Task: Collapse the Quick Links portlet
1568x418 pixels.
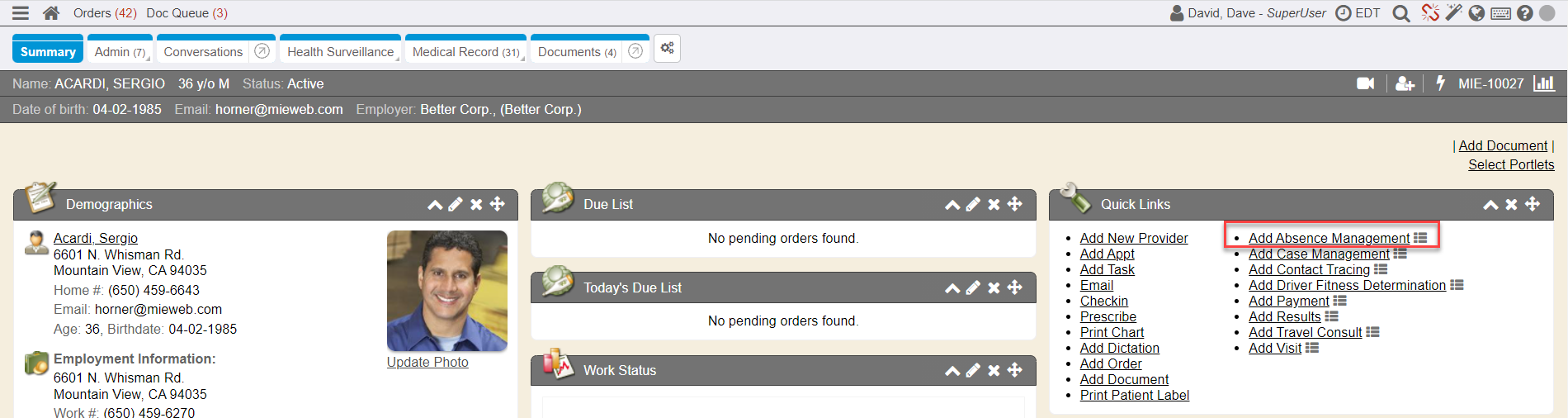Action: click(x=1490, y=205)
